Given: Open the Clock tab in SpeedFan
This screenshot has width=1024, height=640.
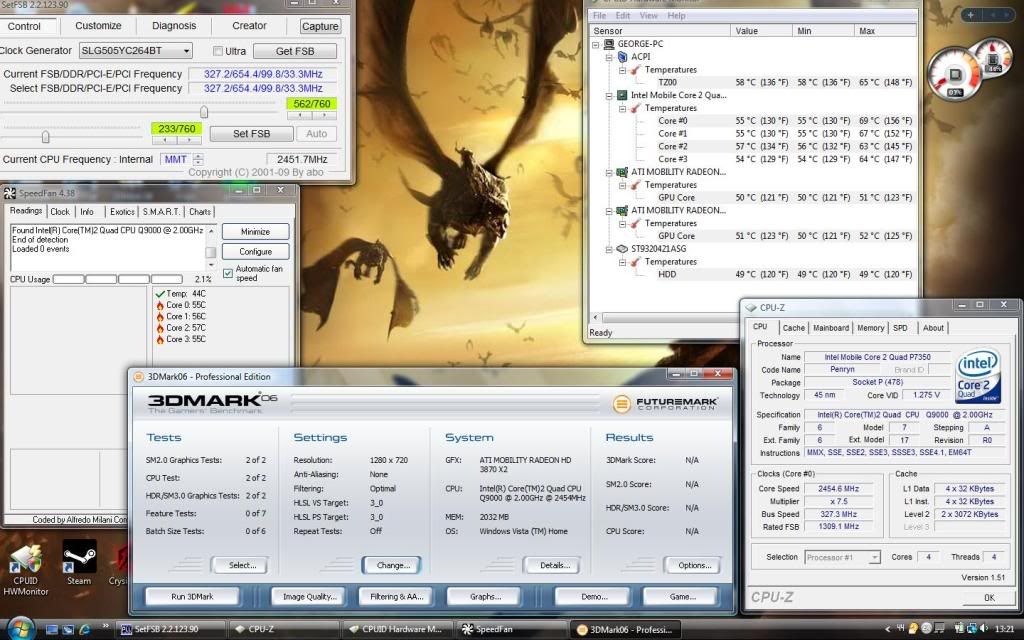Looking at the screenshot, I should click(60, 212).
